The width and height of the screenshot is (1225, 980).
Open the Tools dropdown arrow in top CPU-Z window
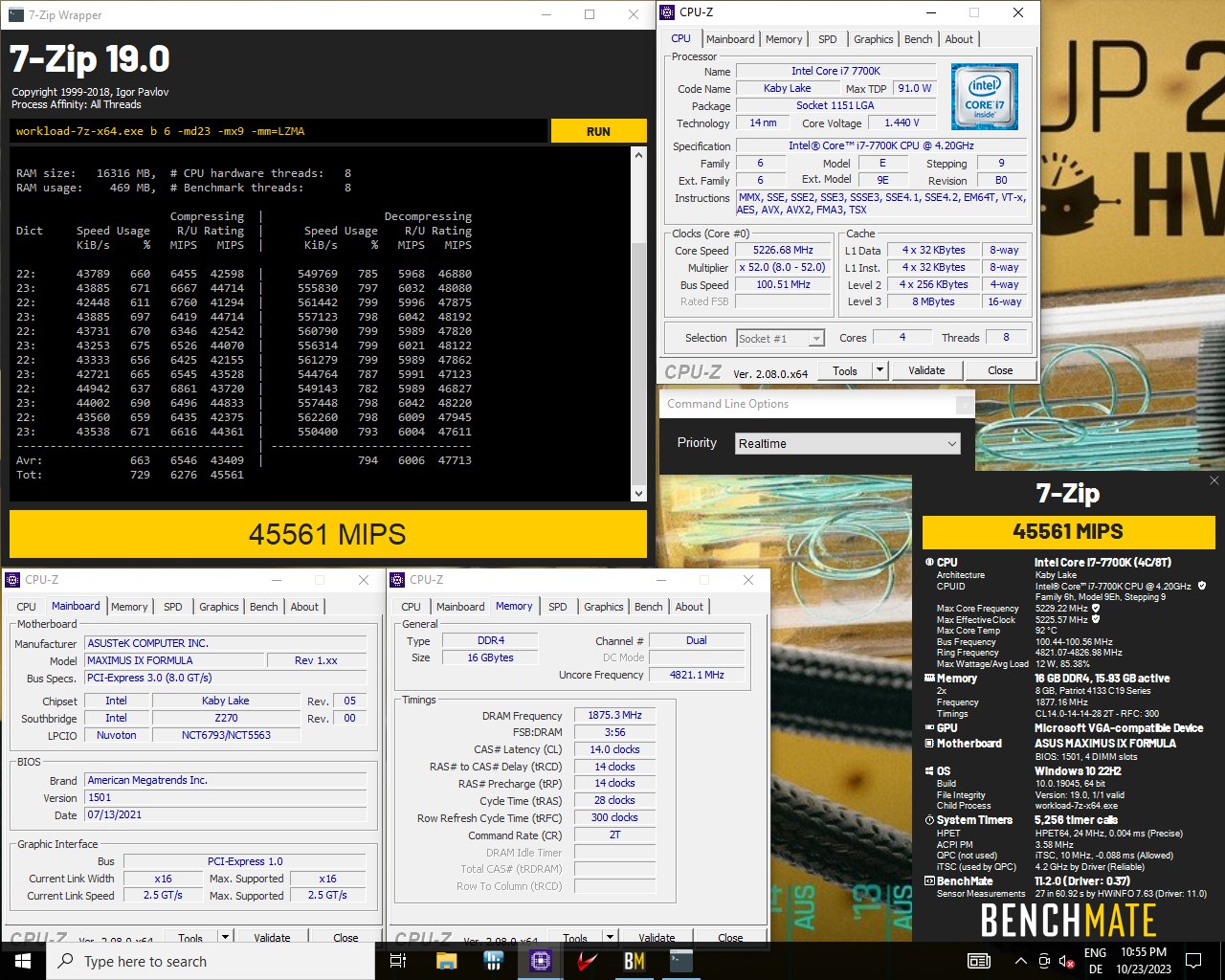[x=880, y=370]
